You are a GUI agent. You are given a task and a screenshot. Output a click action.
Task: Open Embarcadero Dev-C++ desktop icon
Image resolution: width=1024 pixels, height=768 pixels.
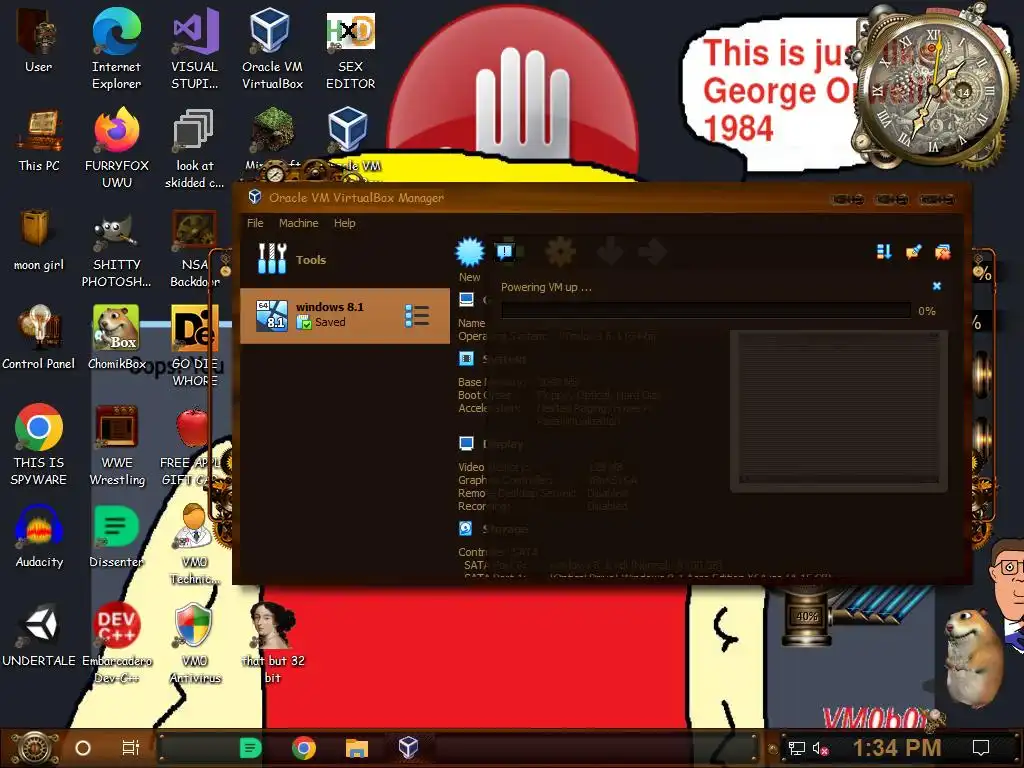coord(116,643)
